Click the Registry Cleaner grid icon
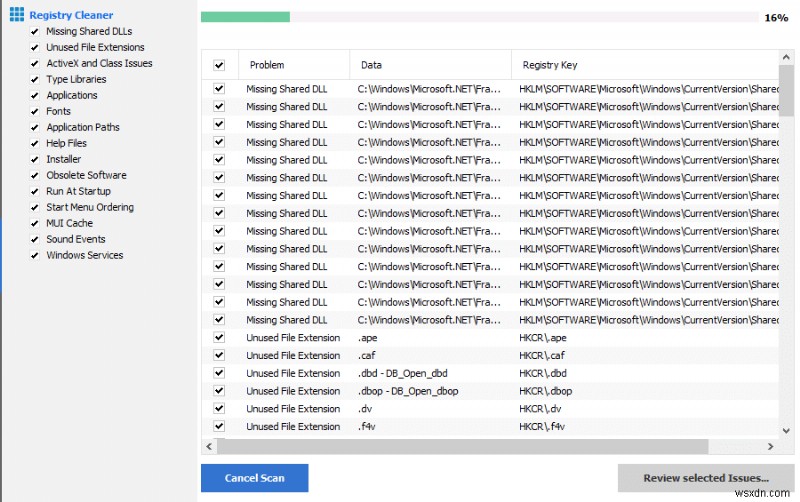The height and width of the screenshot is (502, 800). pos(16,14)
